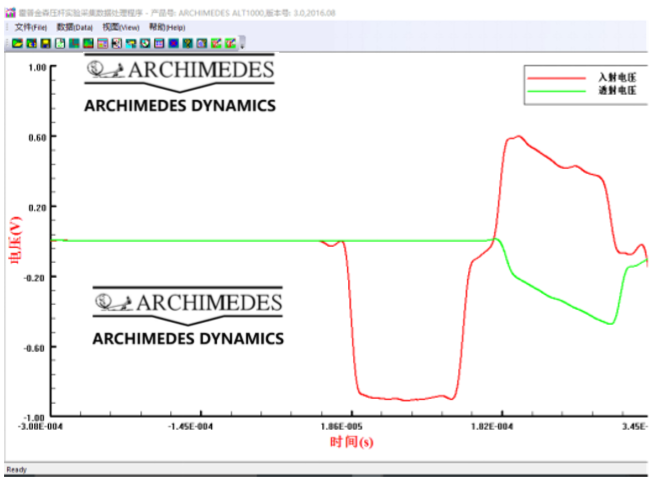Click the yellow question mark help icon
This screenshot has height=478, width=654.
188,43
